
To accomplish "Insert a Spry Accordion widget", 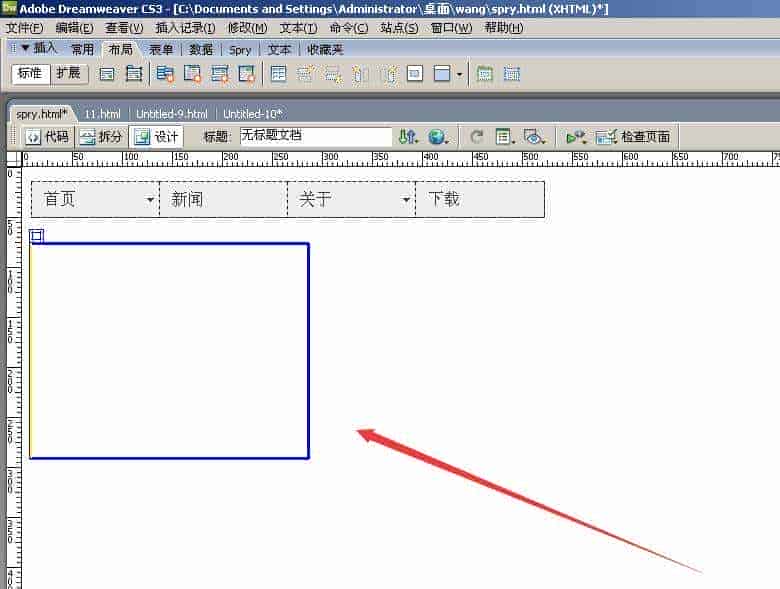I will click(x=219, y=74).
